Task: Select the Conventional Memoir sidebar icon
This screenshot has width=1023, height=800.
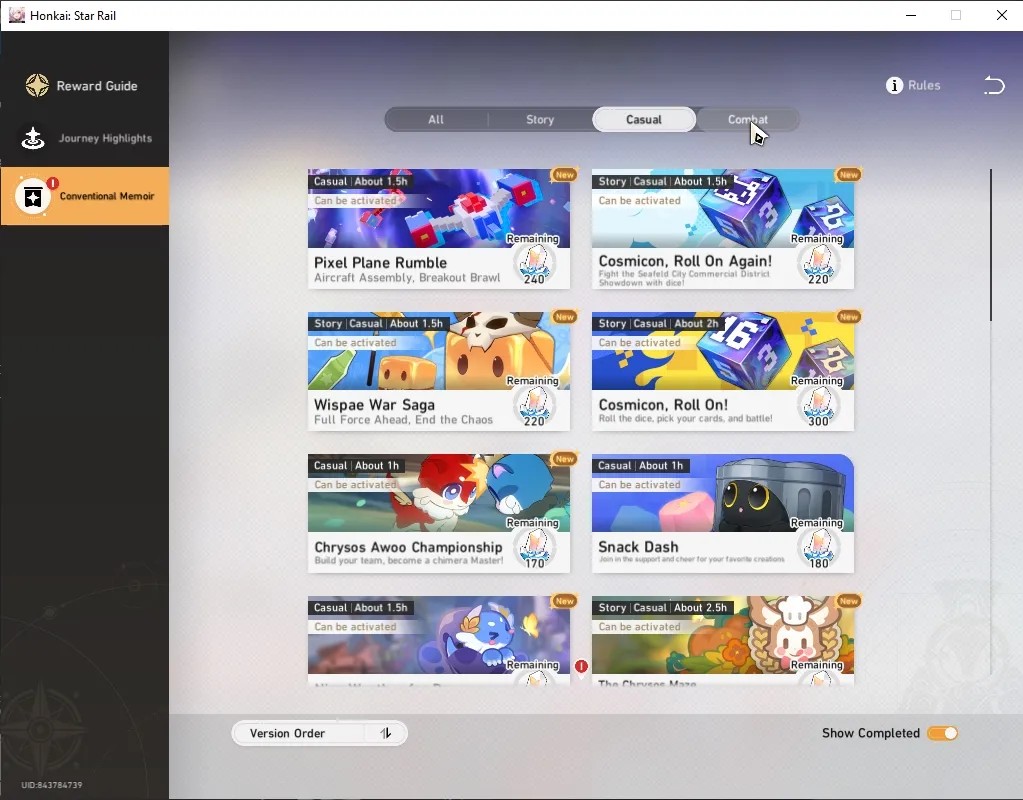Action: tap(33, 196)
